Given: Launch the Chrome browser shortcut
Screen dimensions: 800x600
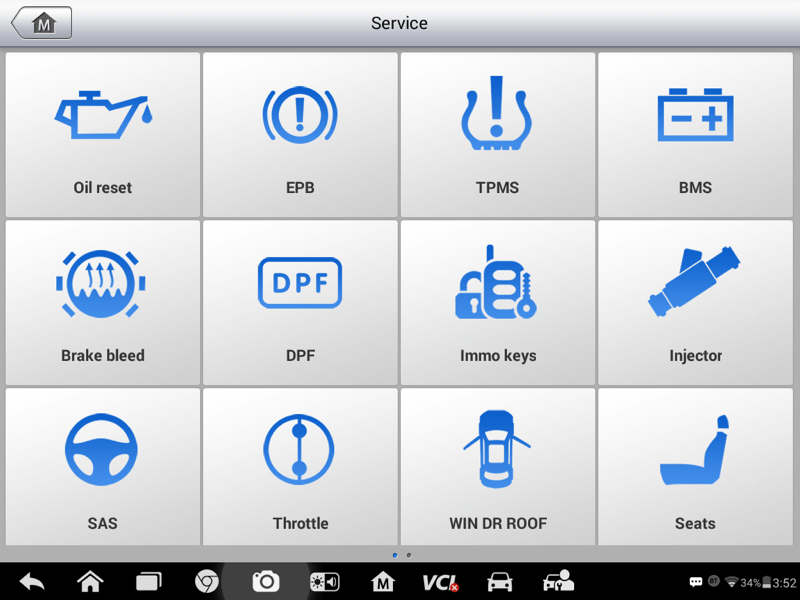Looking at the screenshot, I should click(207, 582).
